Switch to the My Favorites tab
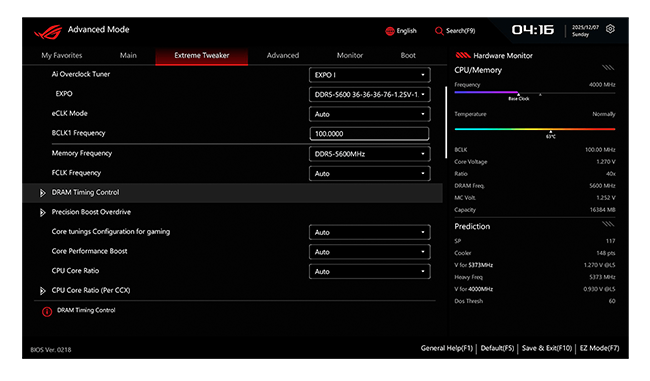Viewport: 650px width, 381px height. [62, 55]
